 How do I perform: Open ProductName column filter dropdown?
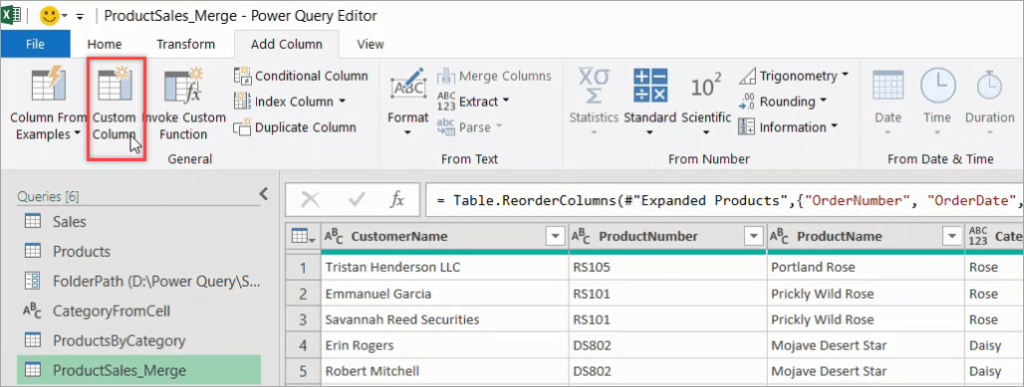pyautogui.click(x=951, y=237)
